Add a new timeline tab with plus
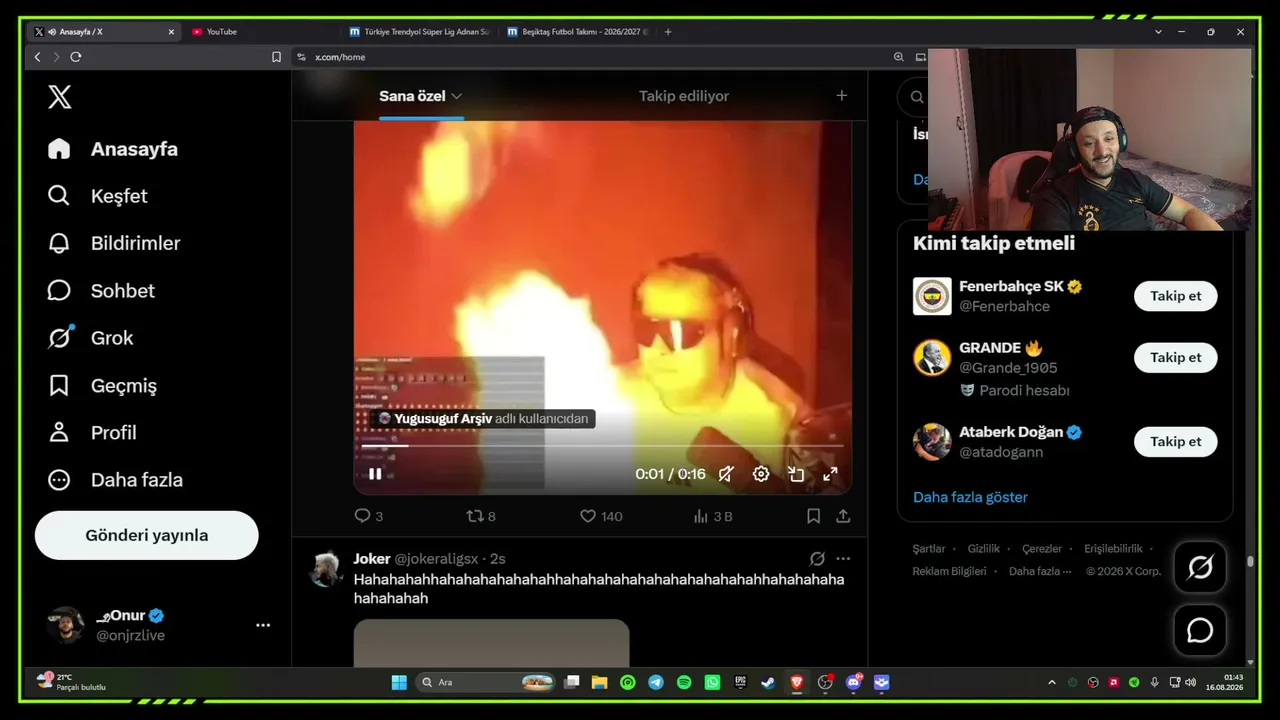 (x=842, y=96)
